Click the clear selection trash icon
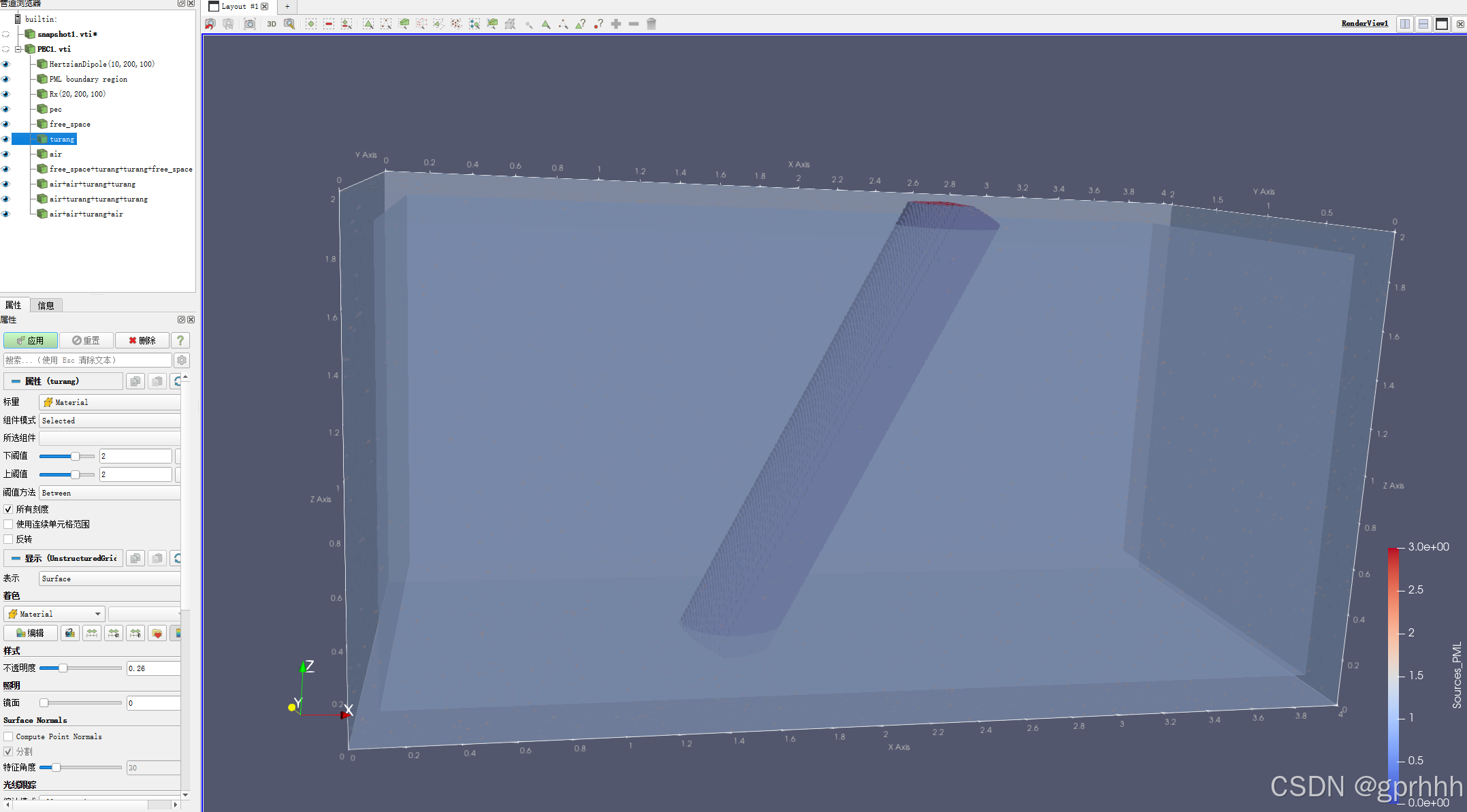The width and height of the screenshot is (1467, 812). tap(651, 24)
